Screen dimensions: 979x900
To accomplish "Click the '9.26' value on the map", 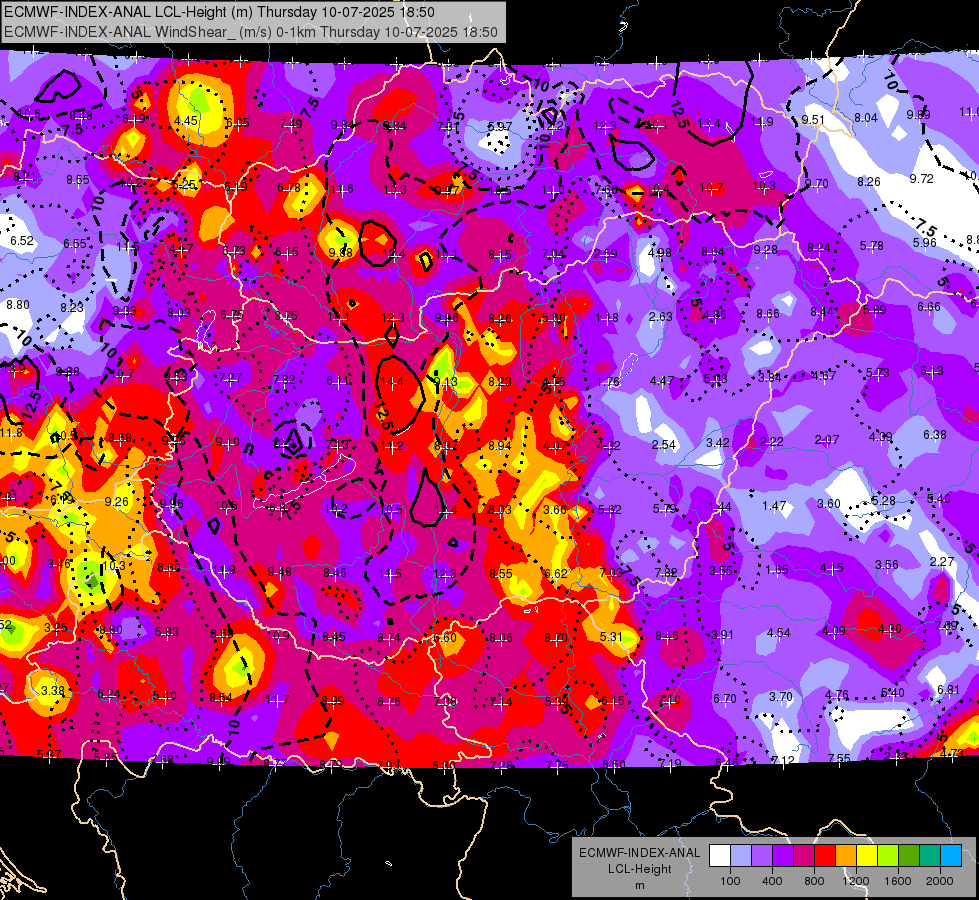I will pos(117,502).
